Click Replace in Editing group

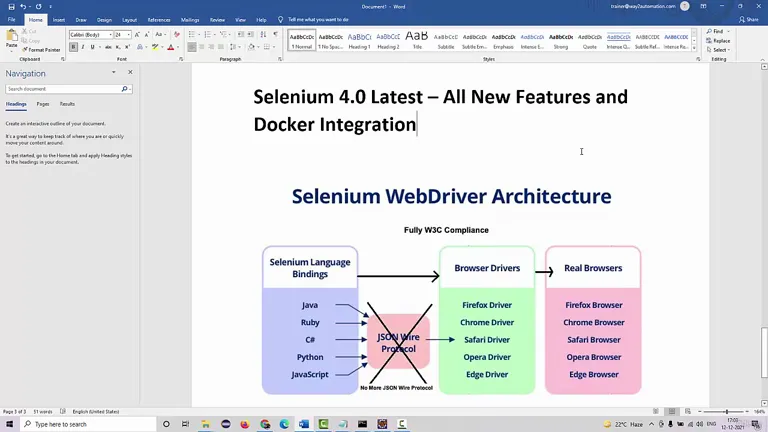pyautogui.click(x=719, y=41)
